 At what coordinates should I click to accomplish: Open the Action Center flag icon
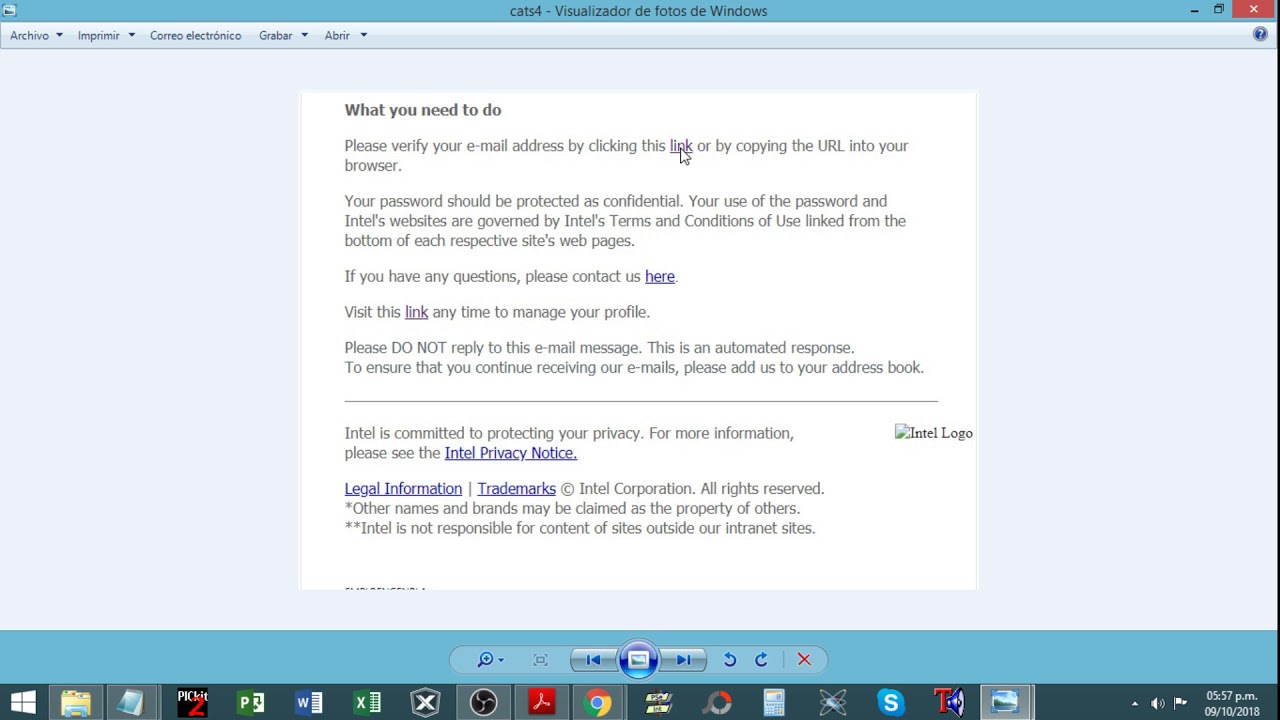[1180, 703]
